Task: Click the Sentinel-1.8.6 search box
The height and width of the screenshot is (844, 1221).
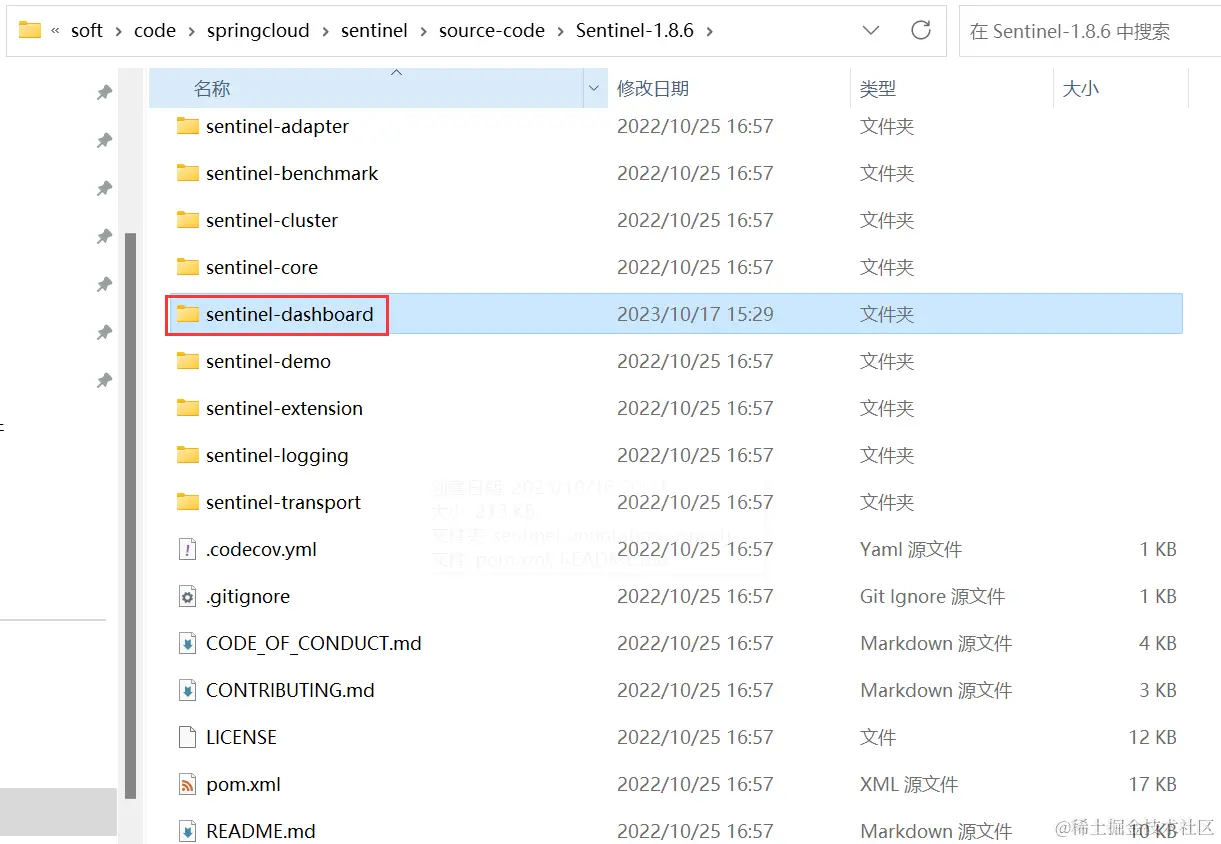Action: coord(1090,31)
